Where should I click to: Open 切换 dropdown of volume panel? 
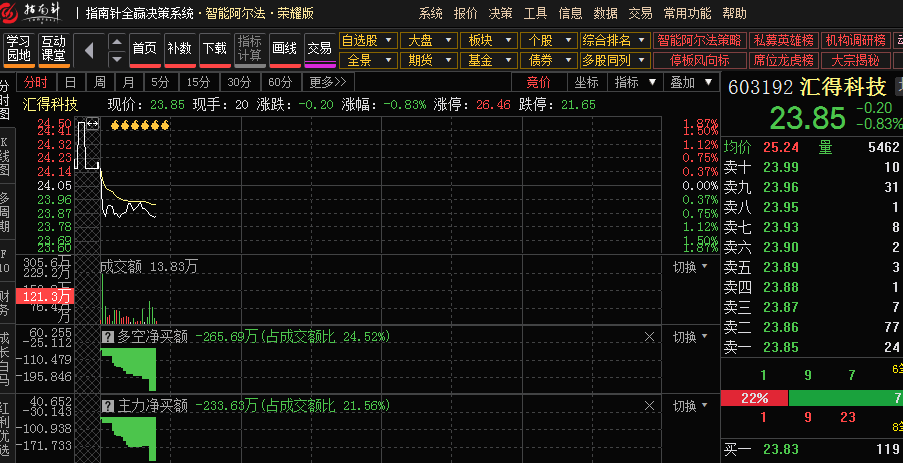click(x=690, y=267)
